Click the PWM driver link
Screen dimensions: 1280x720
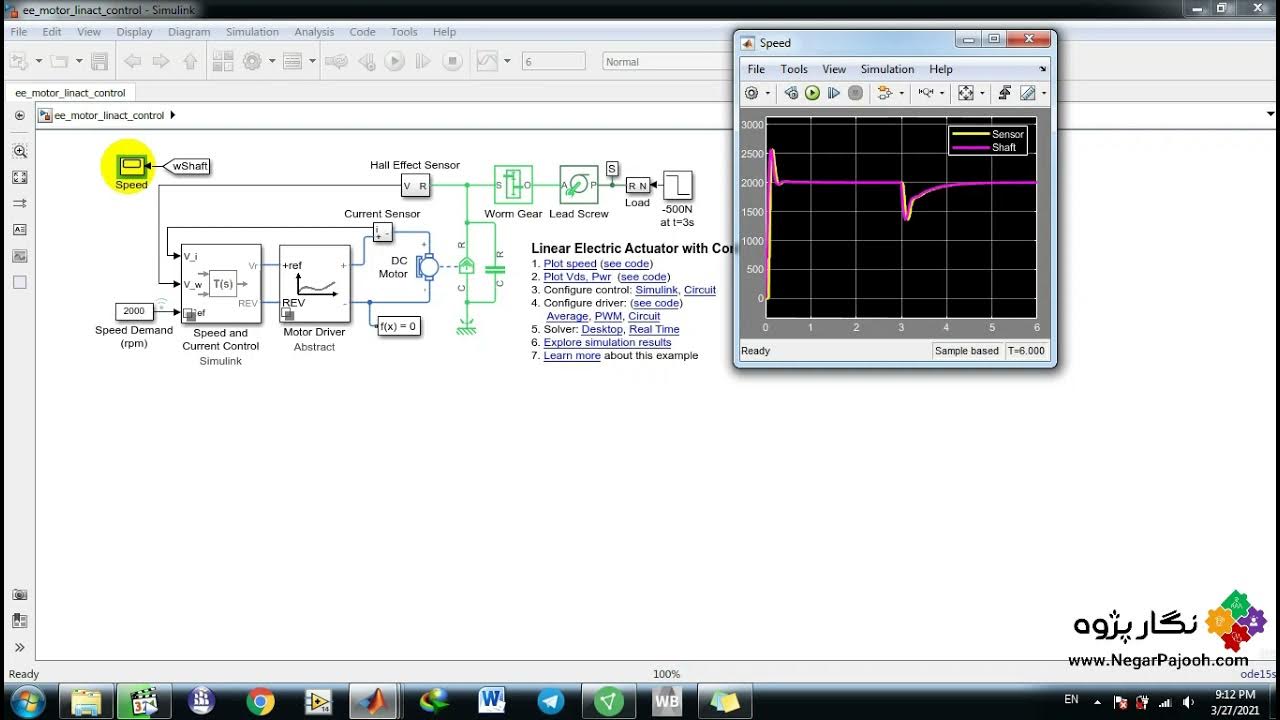tap(608, 316)
